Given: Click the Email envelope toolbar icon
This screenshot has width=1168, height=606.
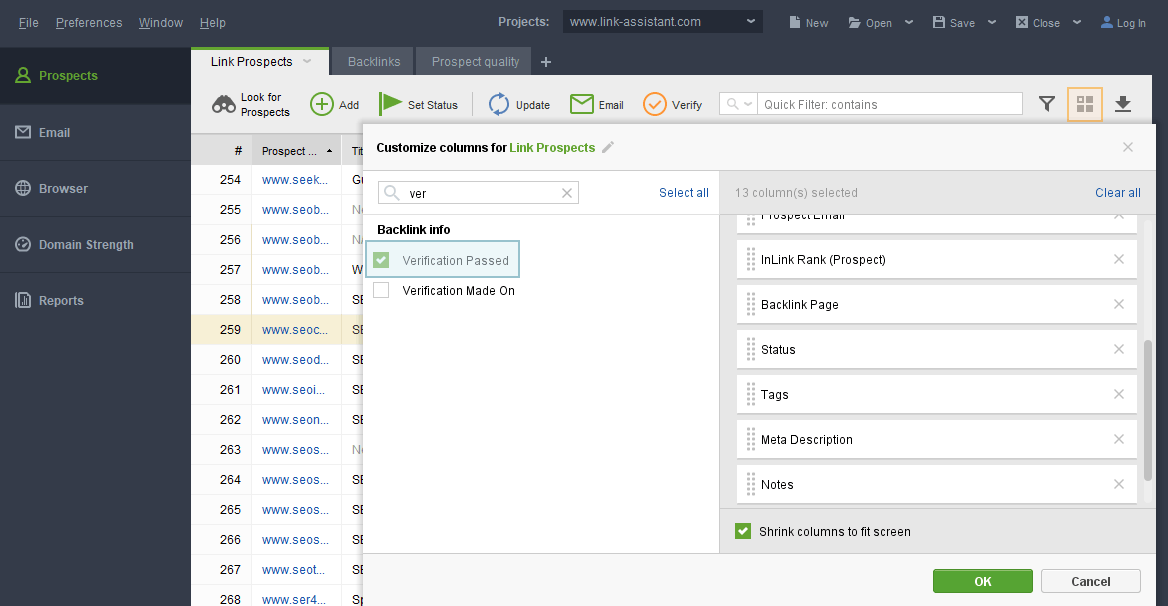Looking at the screenshot, I should click(x=582, y=104).
